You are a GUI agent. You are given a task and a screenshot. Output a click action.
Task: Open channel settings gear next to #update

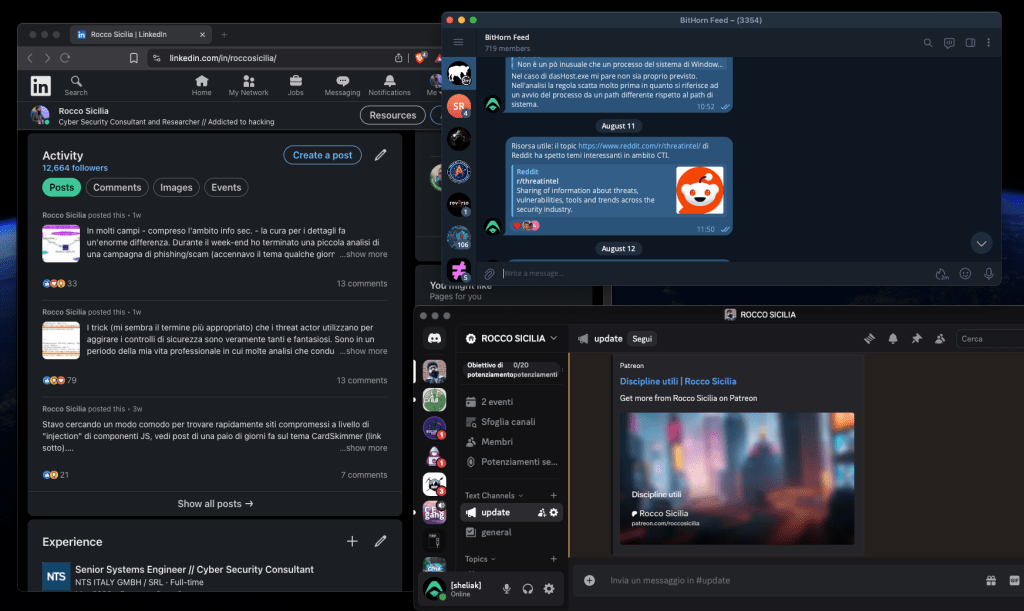point(553,512)
